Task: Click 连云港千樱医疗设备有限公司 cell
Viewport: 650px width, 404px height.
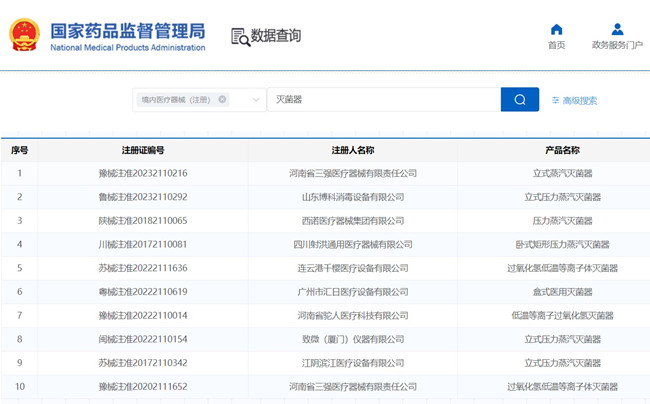Action: pos(353,268)
